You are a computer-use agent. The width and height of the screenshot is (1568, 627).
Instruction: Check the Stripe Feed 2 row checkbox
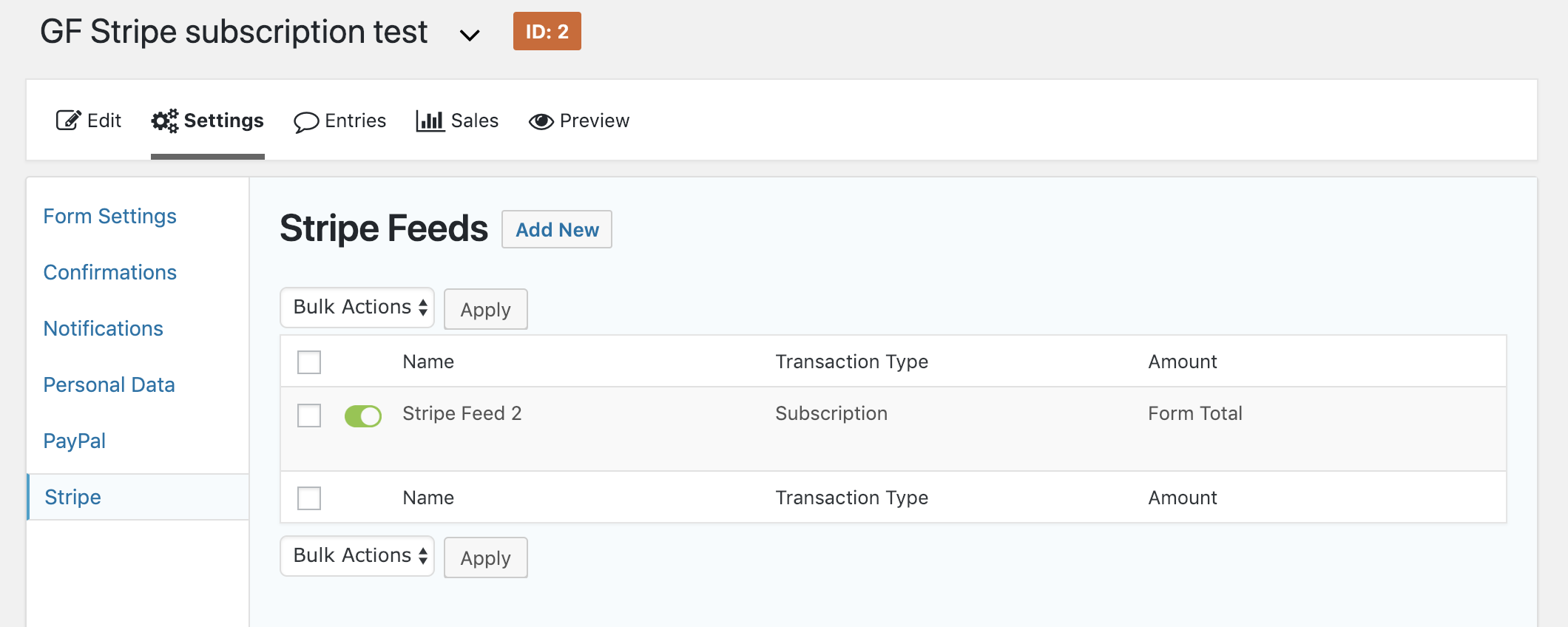point(309,416)
